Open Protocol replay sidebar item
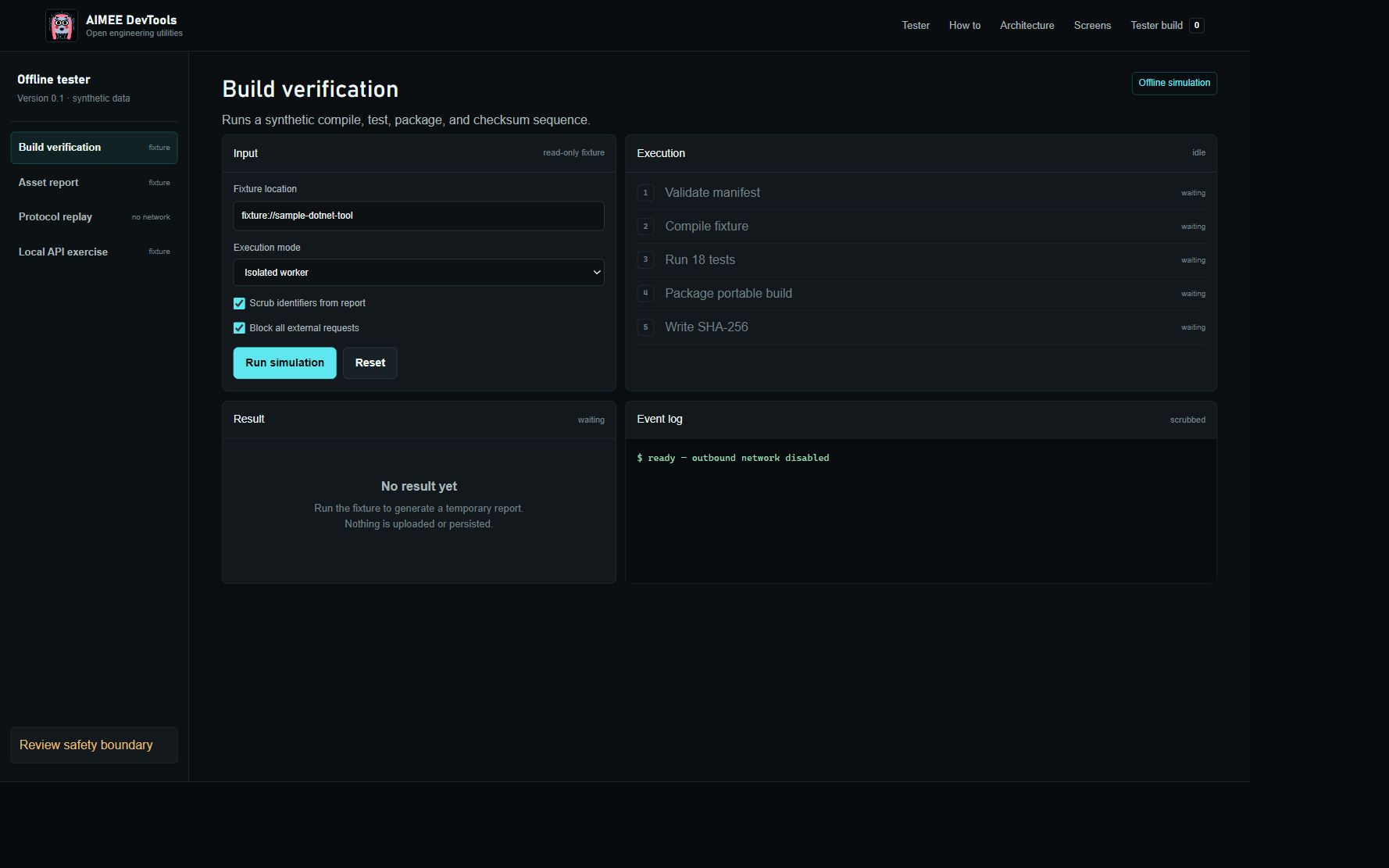Image resolution: width=1389 pixels, height=868 pixels. (x=94, y=217)
